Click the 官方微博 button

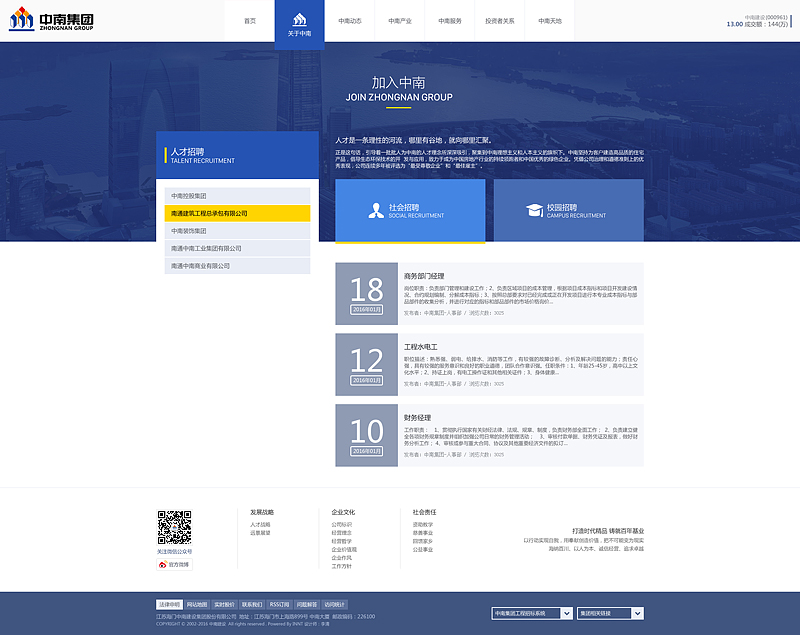tap(174, 565)
